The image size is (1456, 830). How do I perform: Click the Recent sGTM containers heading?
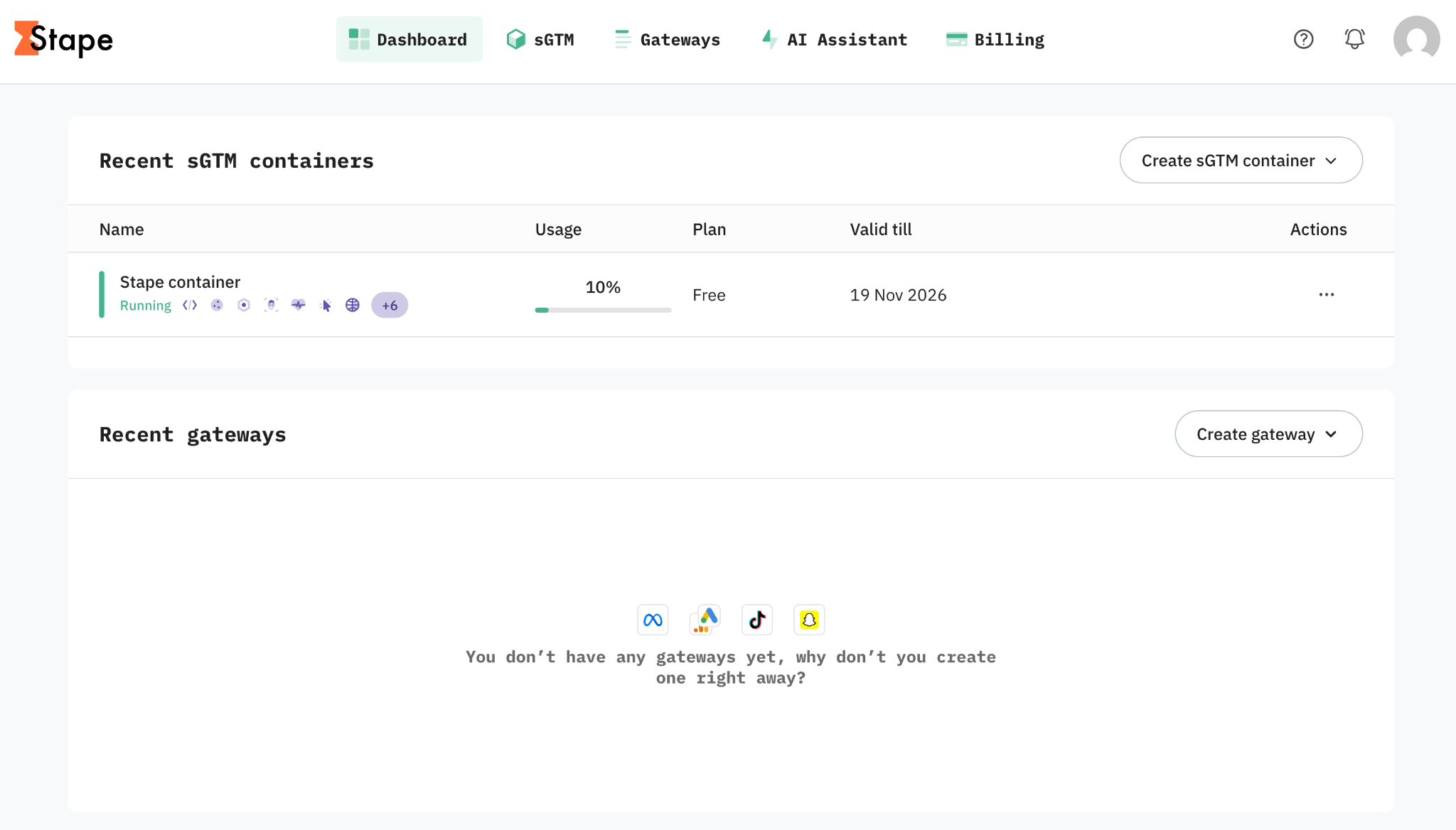click(x=237, y=161)
